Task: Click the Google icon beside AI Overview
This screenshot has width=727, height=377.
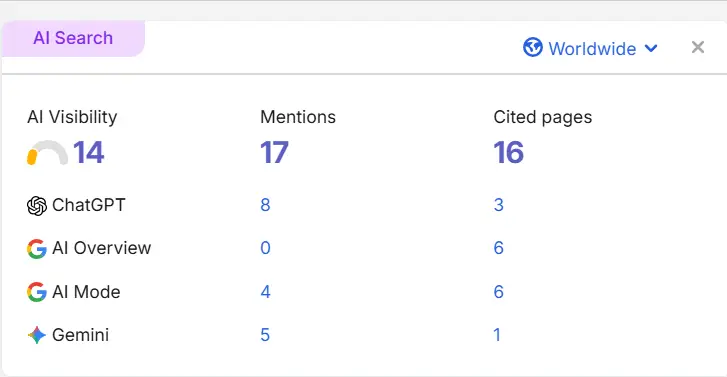Action: tap(37, 249)
